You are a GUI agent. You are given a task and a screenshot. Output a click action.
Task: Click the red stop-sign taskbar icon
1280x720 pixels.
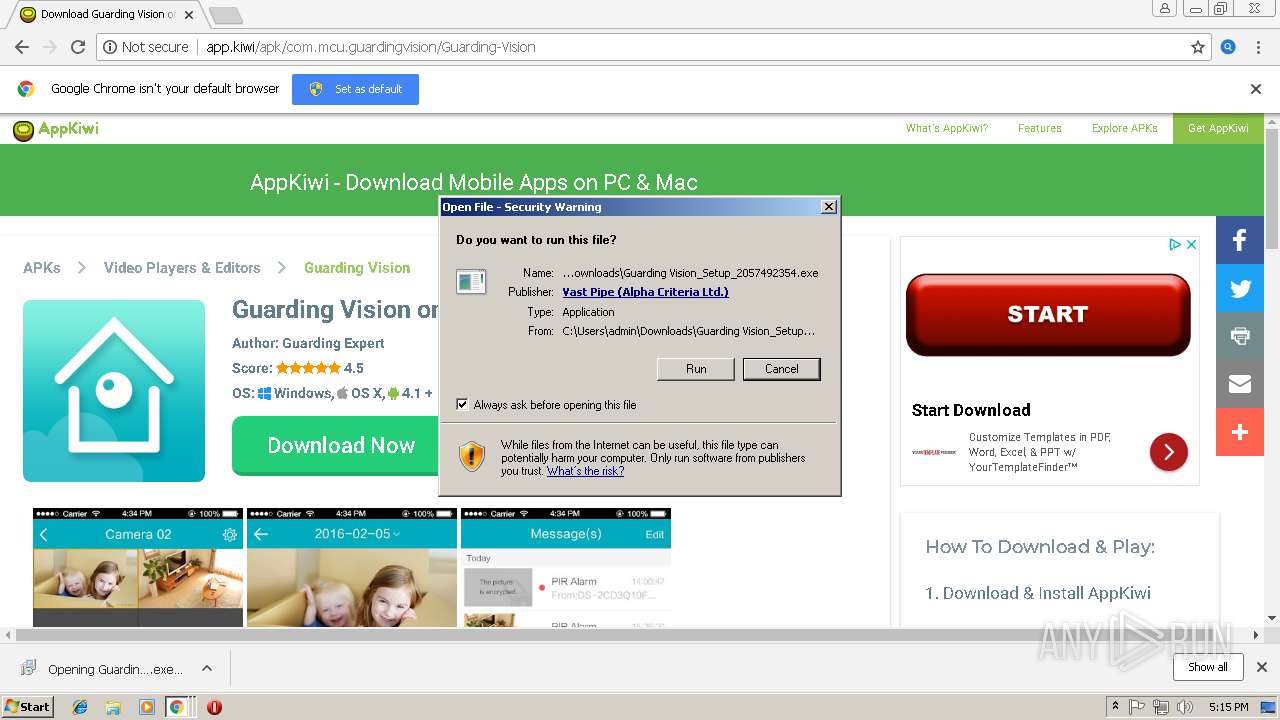tap(214, 707)
